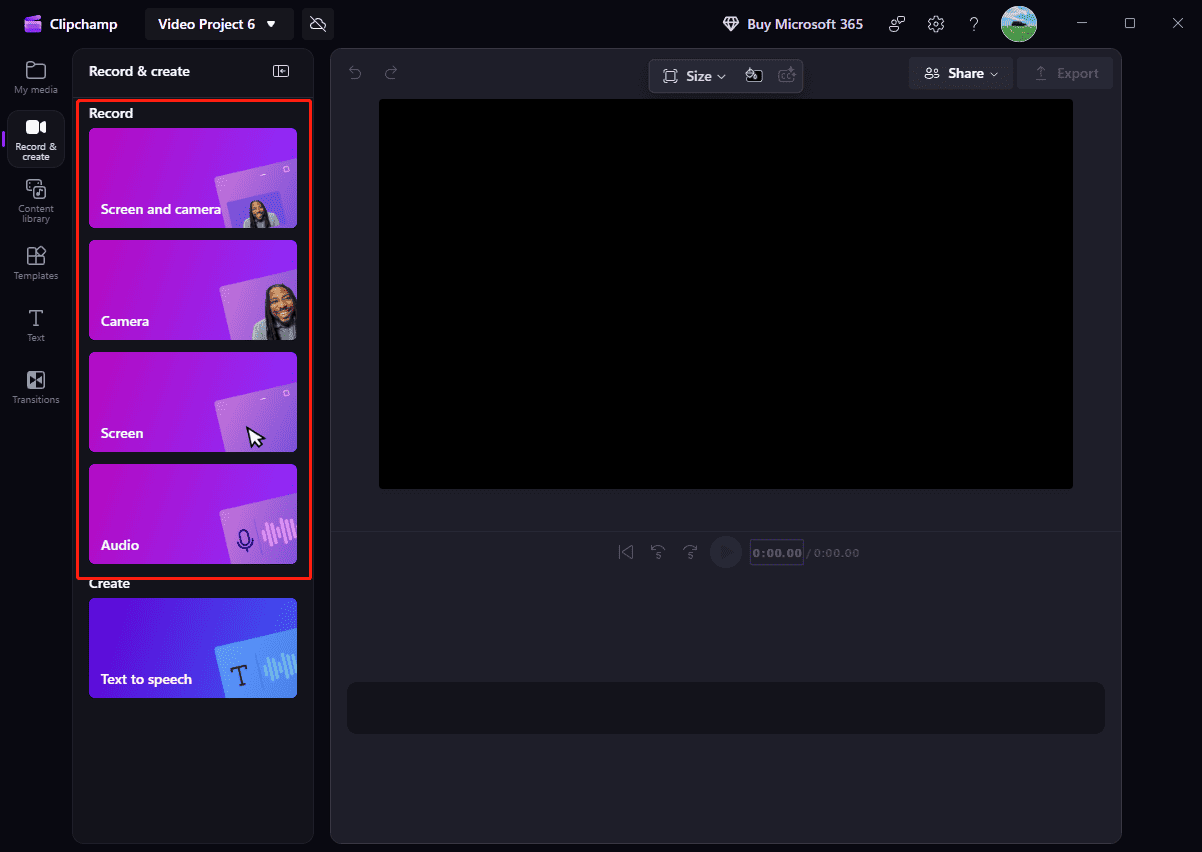The width and height of the screenshot is (1202, 852).
Task: Open the autocaptions tool
Action: (x=787, y=75)
